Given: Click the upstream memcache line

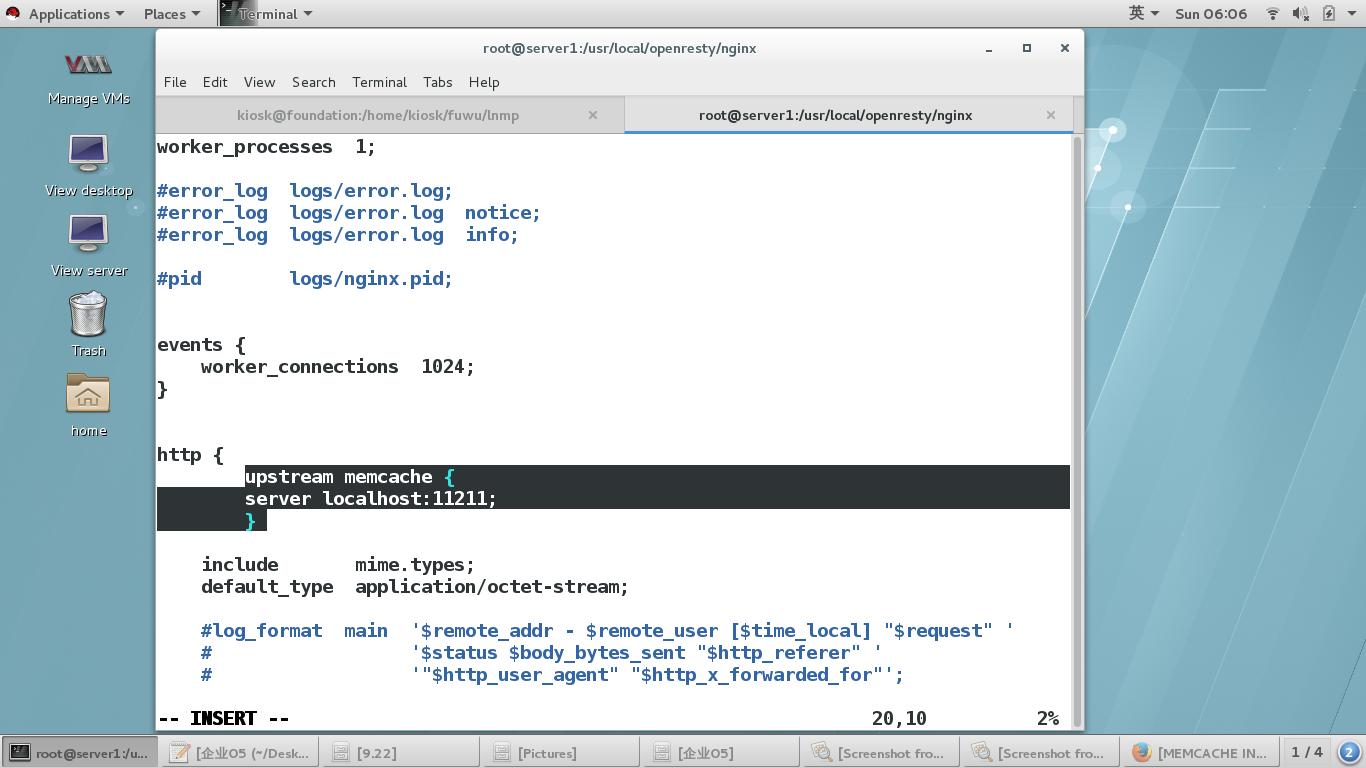Looking at the screenshot, I should (x=349, y=477).
